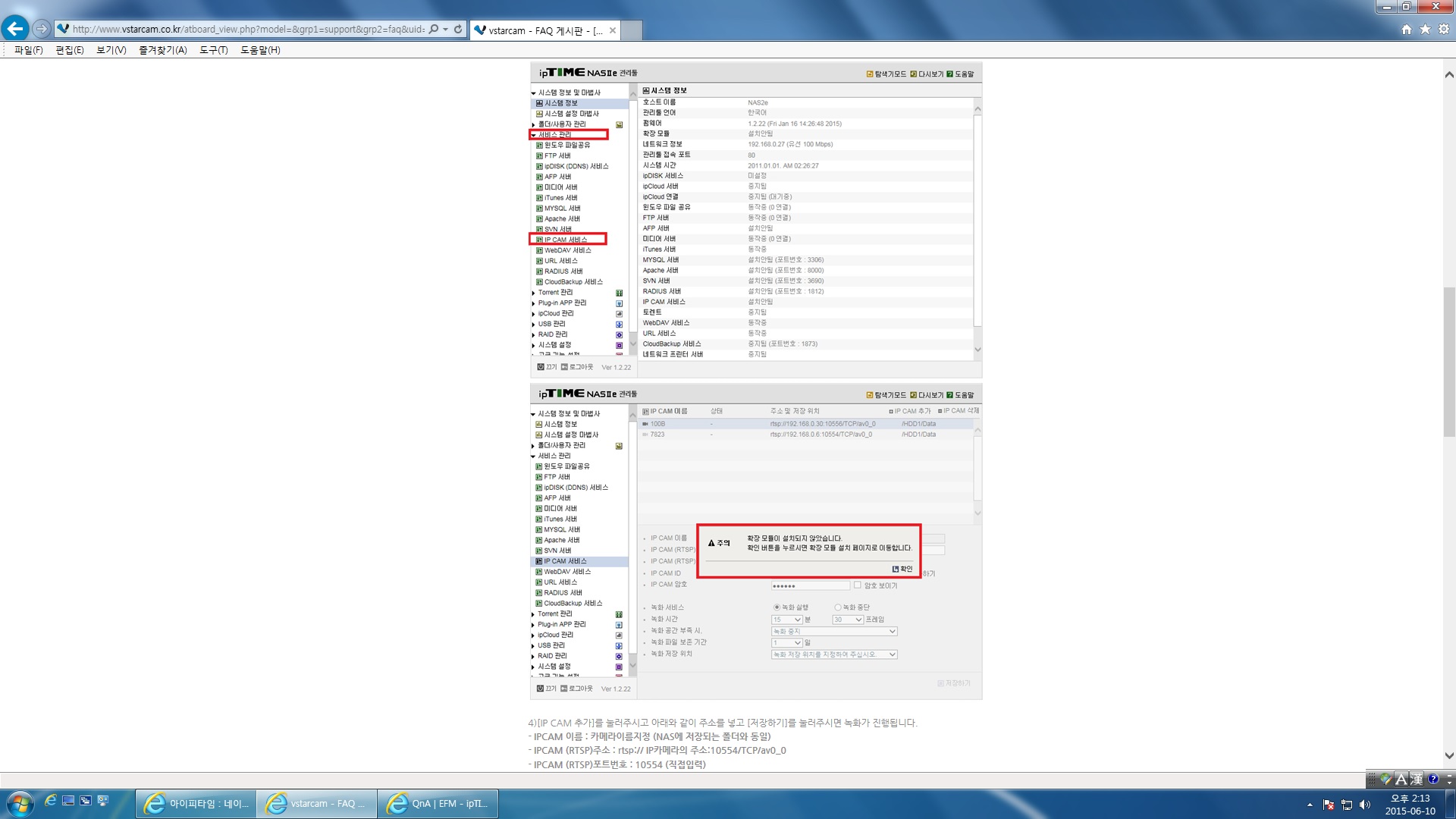Launch Internet Explorer from quick launch
This screenshot has width=1456, height=819.
(x=51, y=800)
